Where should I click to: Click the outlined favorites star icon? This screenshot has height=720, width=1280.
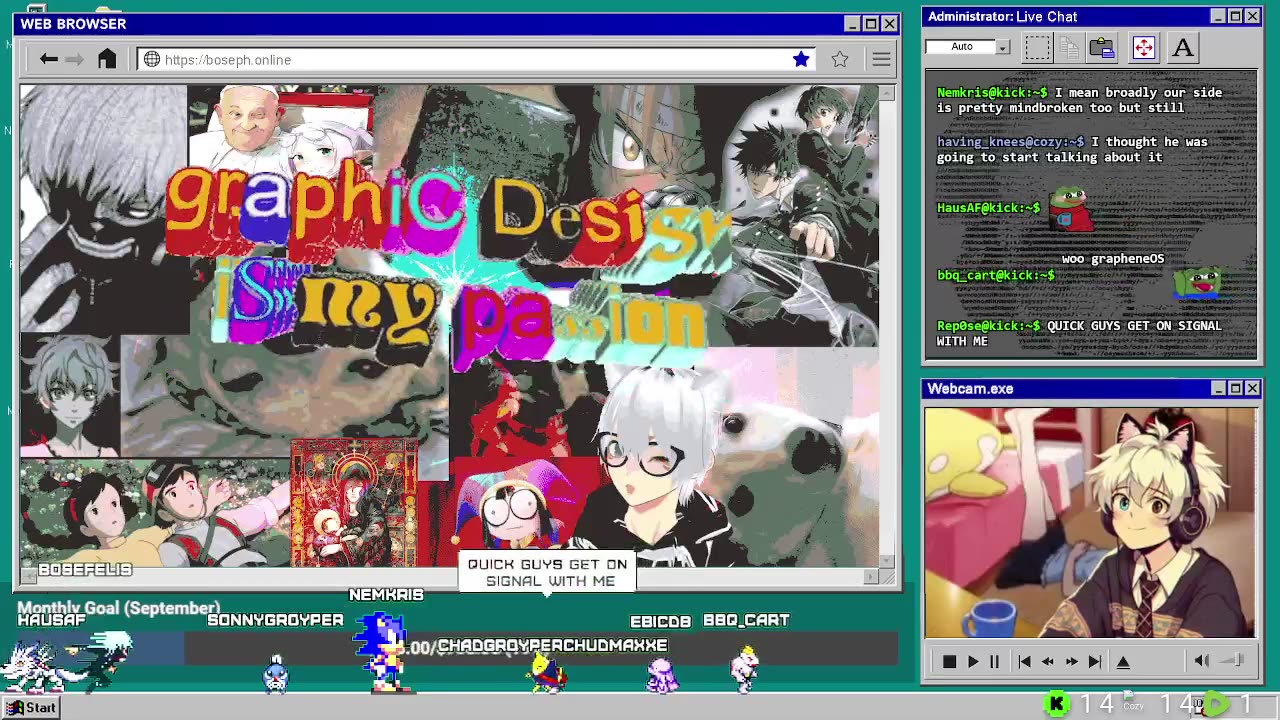840,60
